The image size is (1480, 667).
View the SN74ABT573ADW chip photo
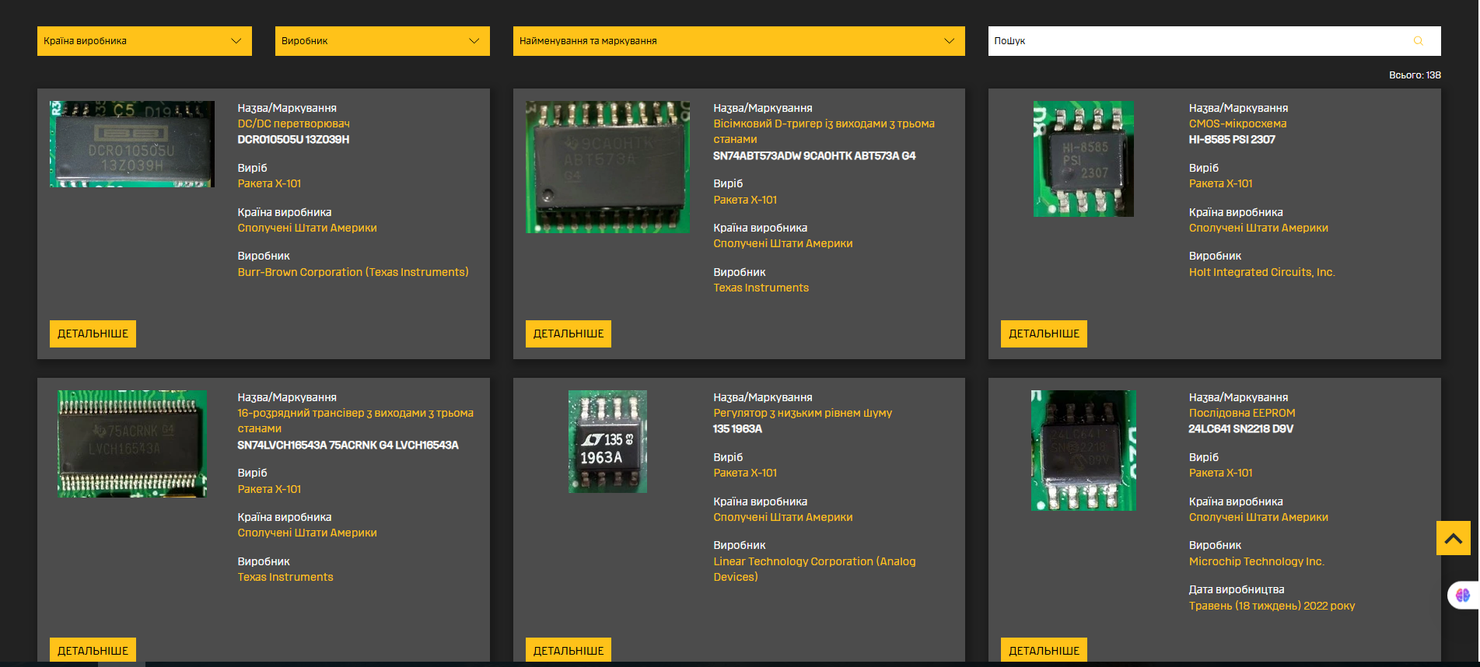pos(608,167)
